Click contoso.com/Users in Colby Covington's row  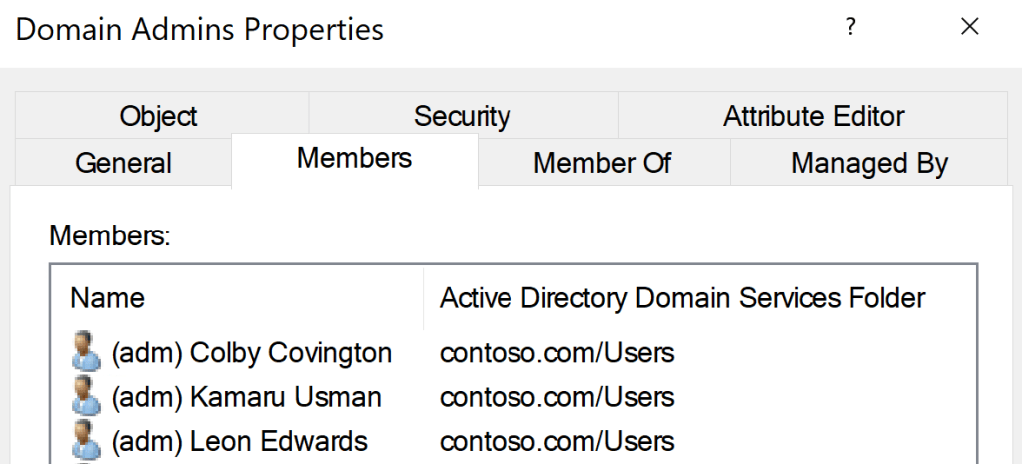[557, 353]
